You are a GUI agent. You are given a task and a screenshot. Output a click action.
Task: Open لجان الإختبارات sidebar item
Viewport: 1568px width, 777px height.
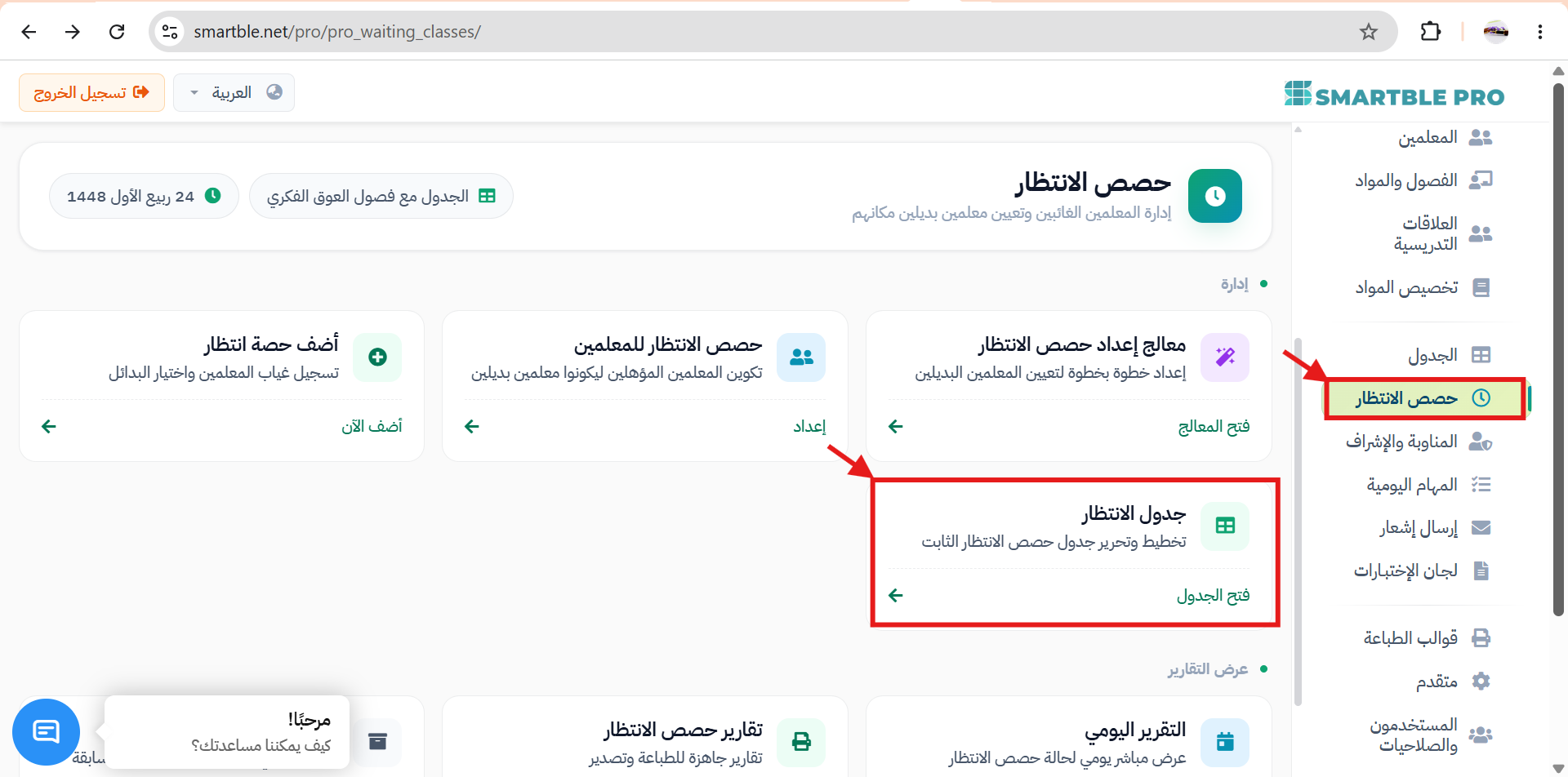pos(1423,571)
